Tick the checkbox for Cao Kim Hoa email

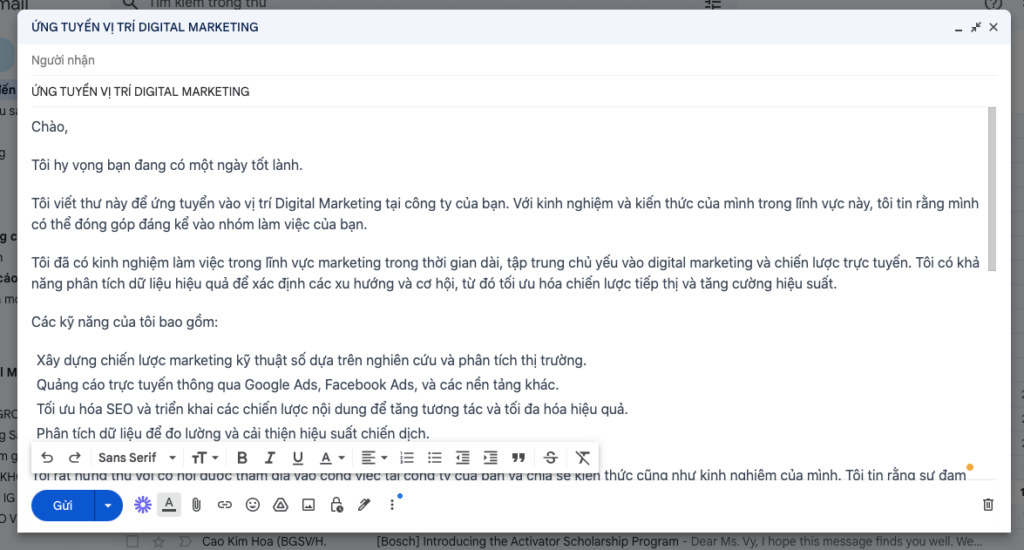point(133,542)
